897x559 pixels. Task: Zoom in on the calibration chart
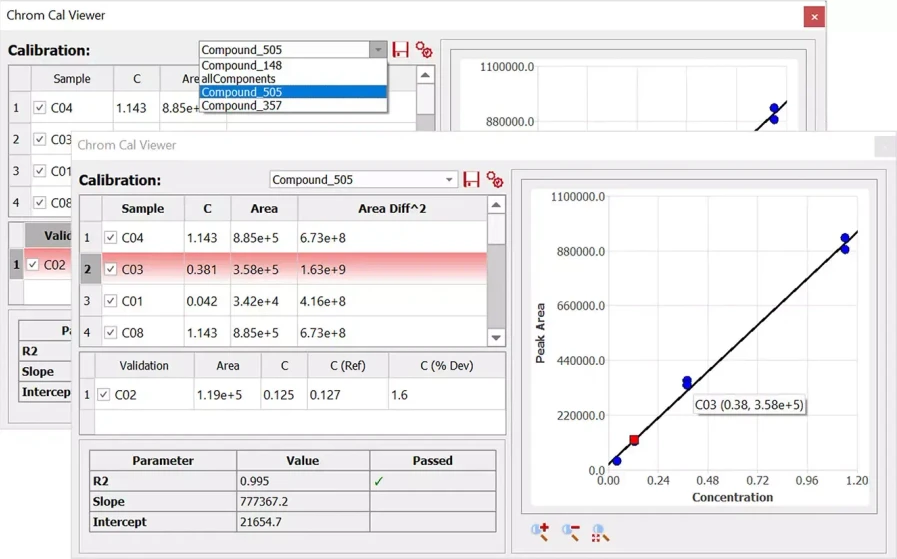coord(540,532)
